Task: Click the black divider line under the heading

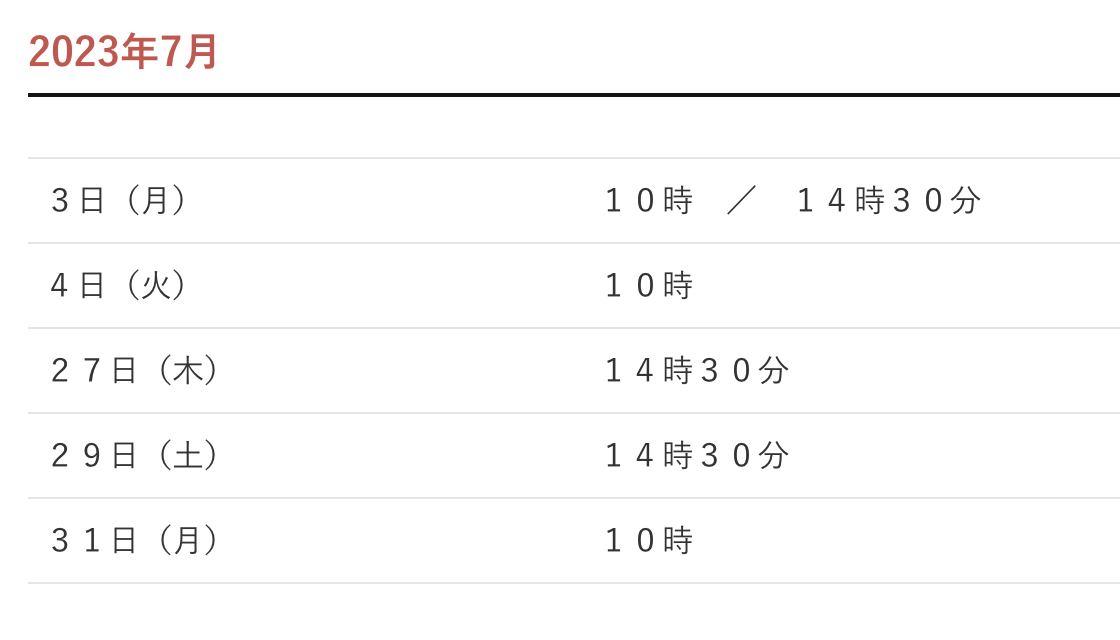Action: (x=574, y=95)
